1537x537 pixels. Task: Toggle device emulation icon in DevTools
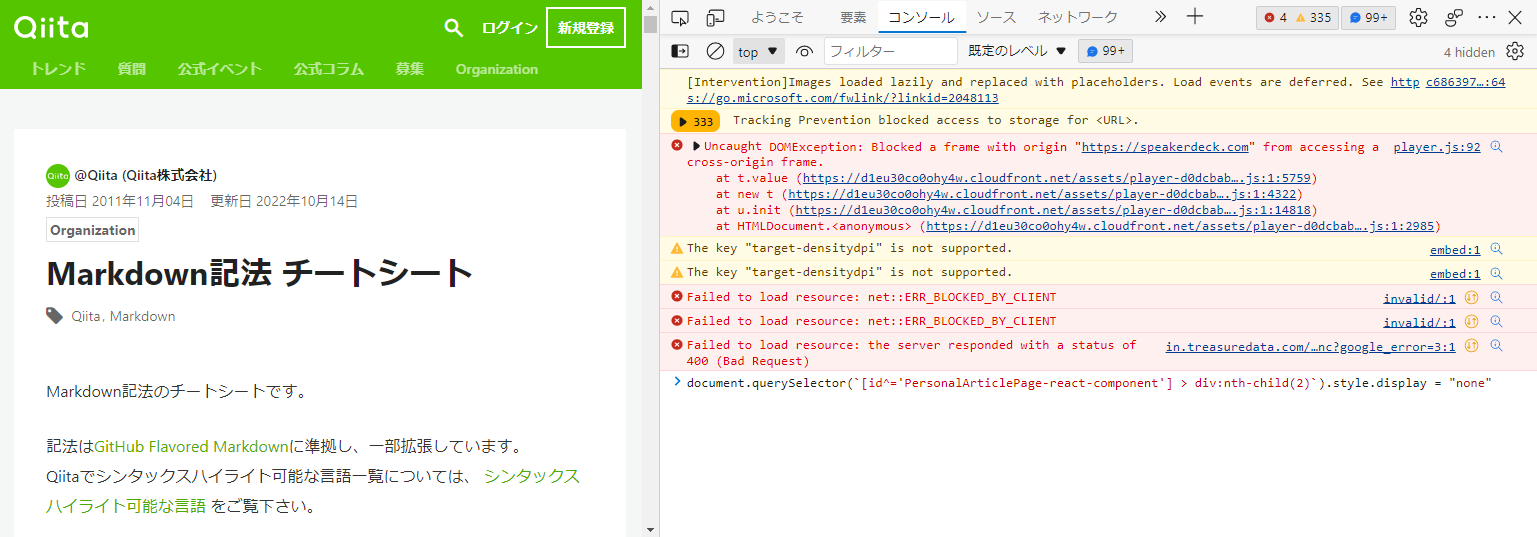coord(715,17)
